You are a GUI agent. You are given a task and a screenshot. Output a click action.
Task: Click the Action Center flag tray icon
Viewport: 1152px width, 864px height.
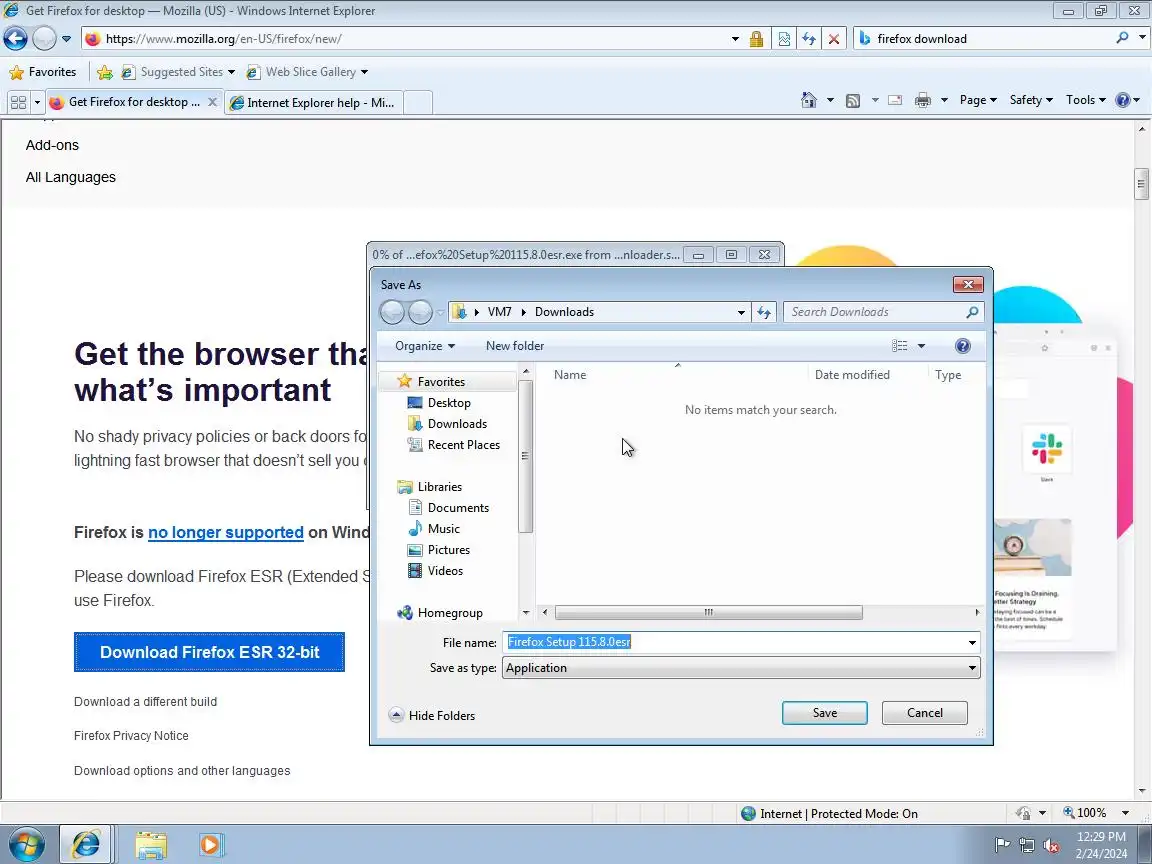click(1002, 845)
